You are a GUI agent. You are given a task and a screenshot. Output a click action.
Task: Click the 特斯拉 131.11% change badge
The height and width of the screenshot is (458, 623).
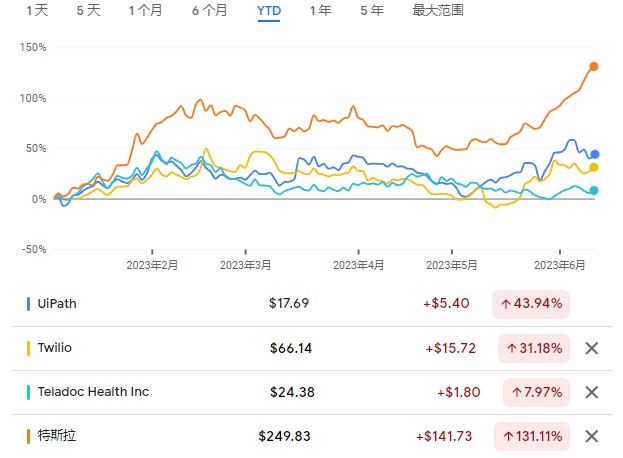pyautogui.click(x=530, y=436)
